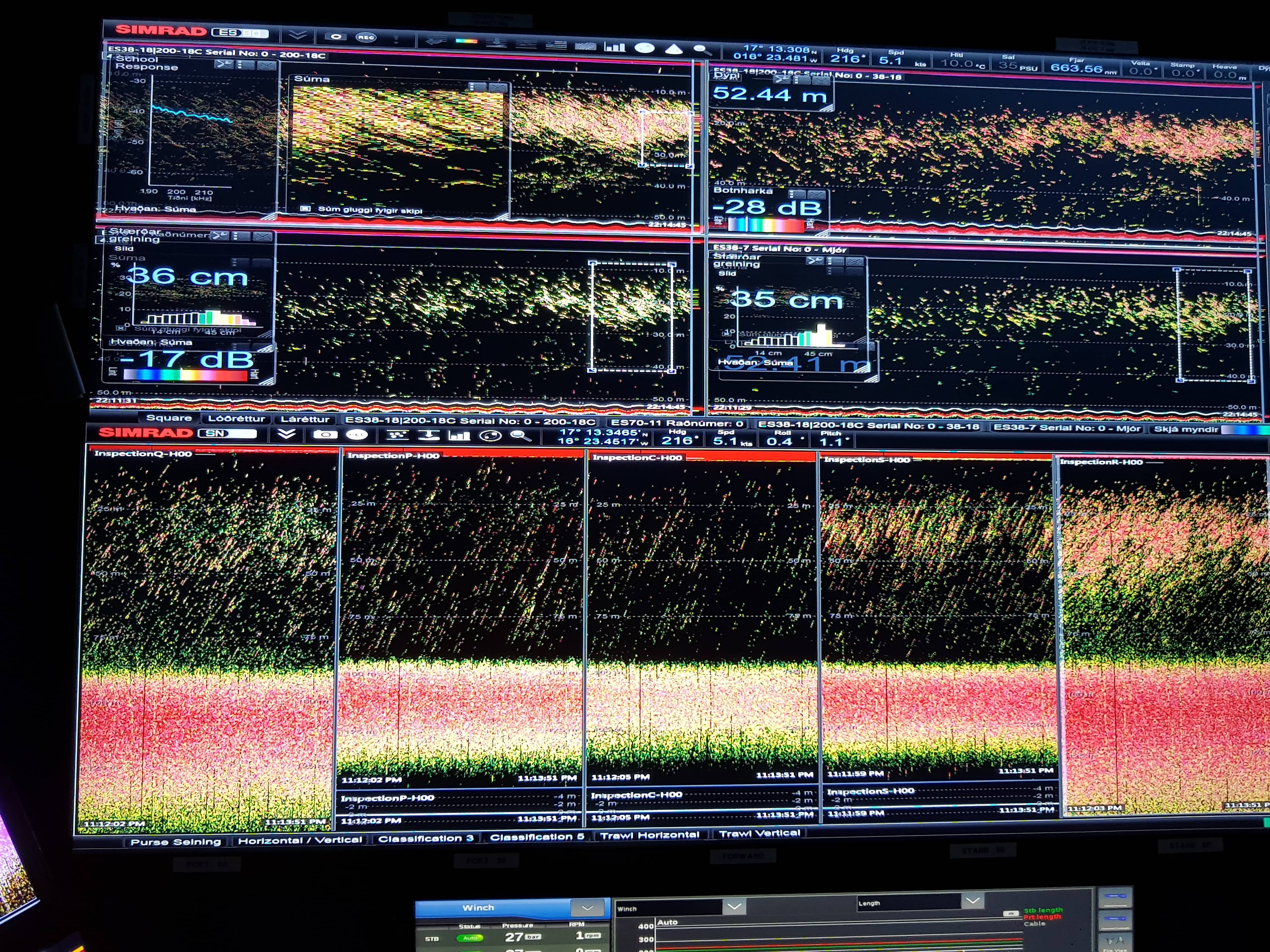Open the SN bar-chart histogram icon
The image size is (1270, 952).
459,435
